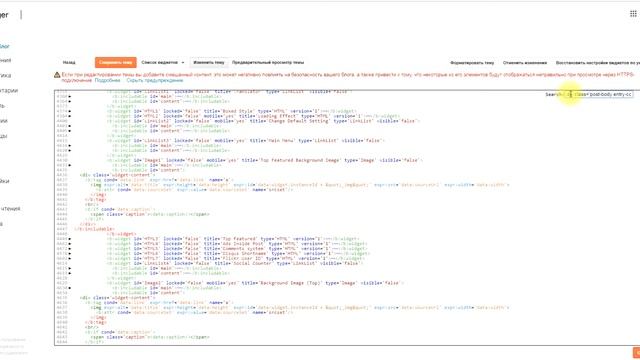The height and width of the screenshot is (360, 640).
Task: Open the Google apps grid icon
Action: 633,14
